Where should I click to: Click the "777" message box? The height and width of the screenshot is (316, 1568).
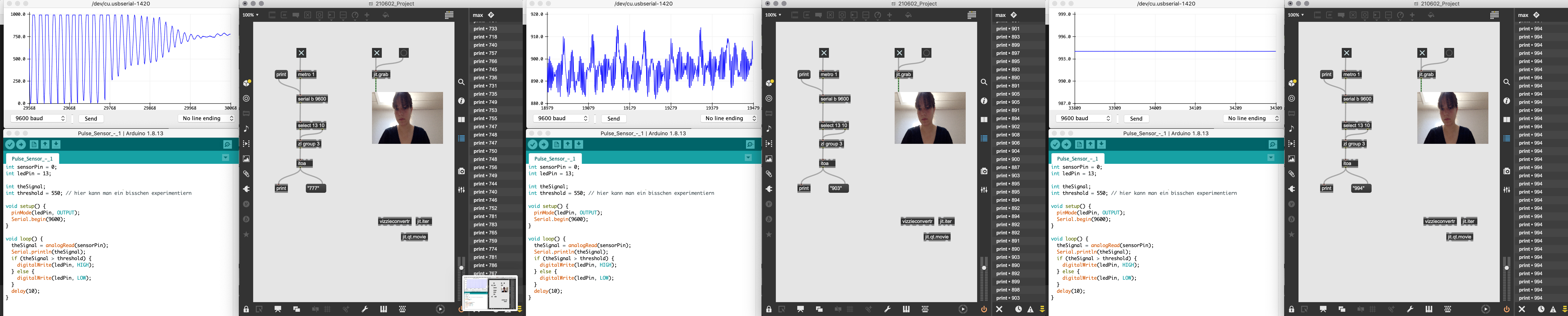316,188
